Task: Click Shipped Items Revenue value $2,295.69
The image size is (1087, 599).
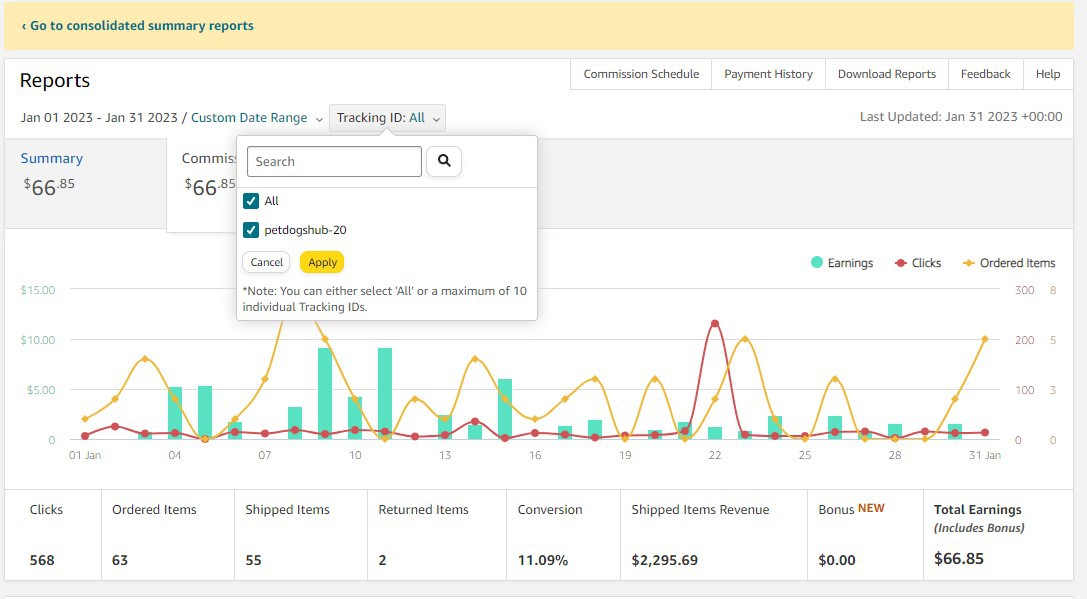Action: click(x=664, y=560)
